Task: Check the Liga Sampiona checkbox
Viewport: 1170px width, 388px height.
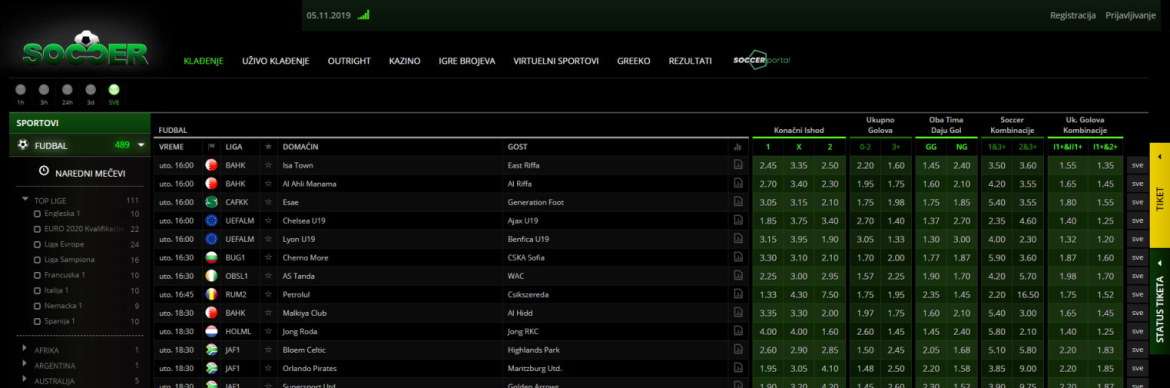Action: (37, 260)
